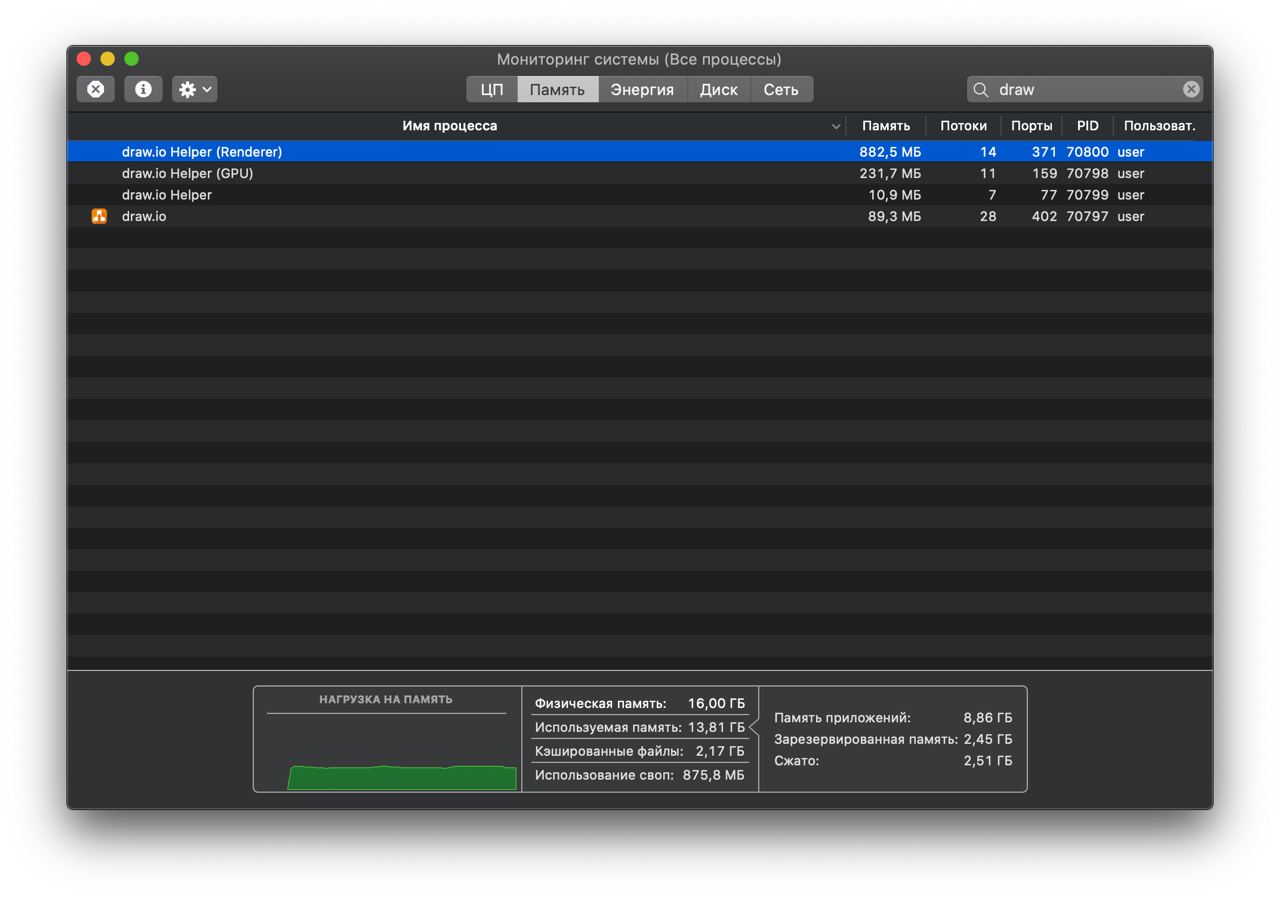Screen dimensions: 1280x898
Task: Open the Сеть view
Action: tap(782, 89)
